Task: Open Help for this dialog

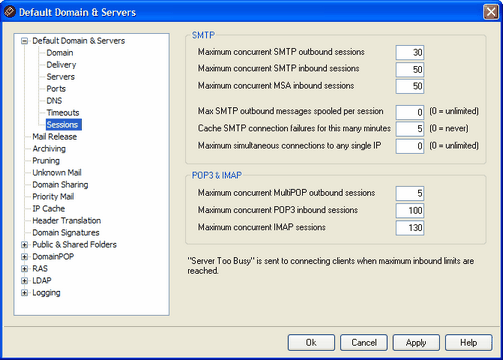Action: (x=469, y=343)
